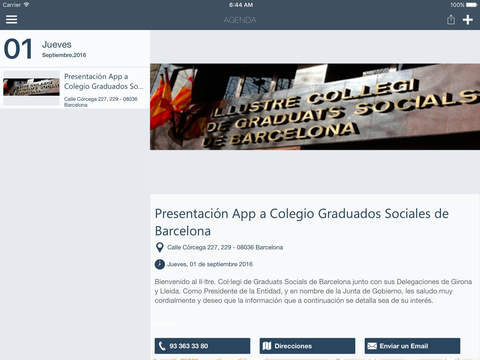Select the event thumbnail in sidebar list
The width and height of the screenshot is (480, 360).
tap(31, 87)
